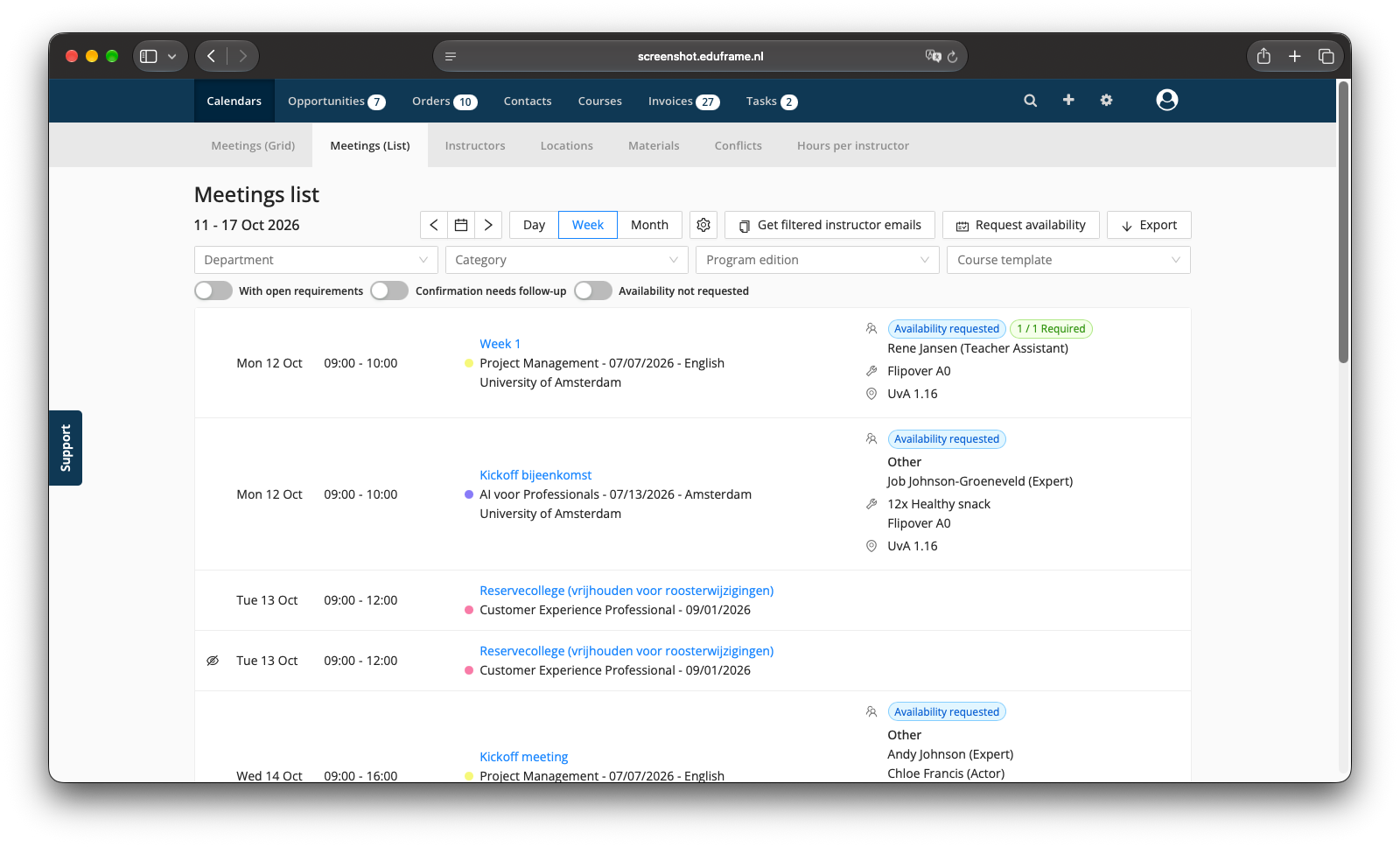Switch to Materials tab
The width and height of the screenshot is (1400, 847).
point(654,145)
